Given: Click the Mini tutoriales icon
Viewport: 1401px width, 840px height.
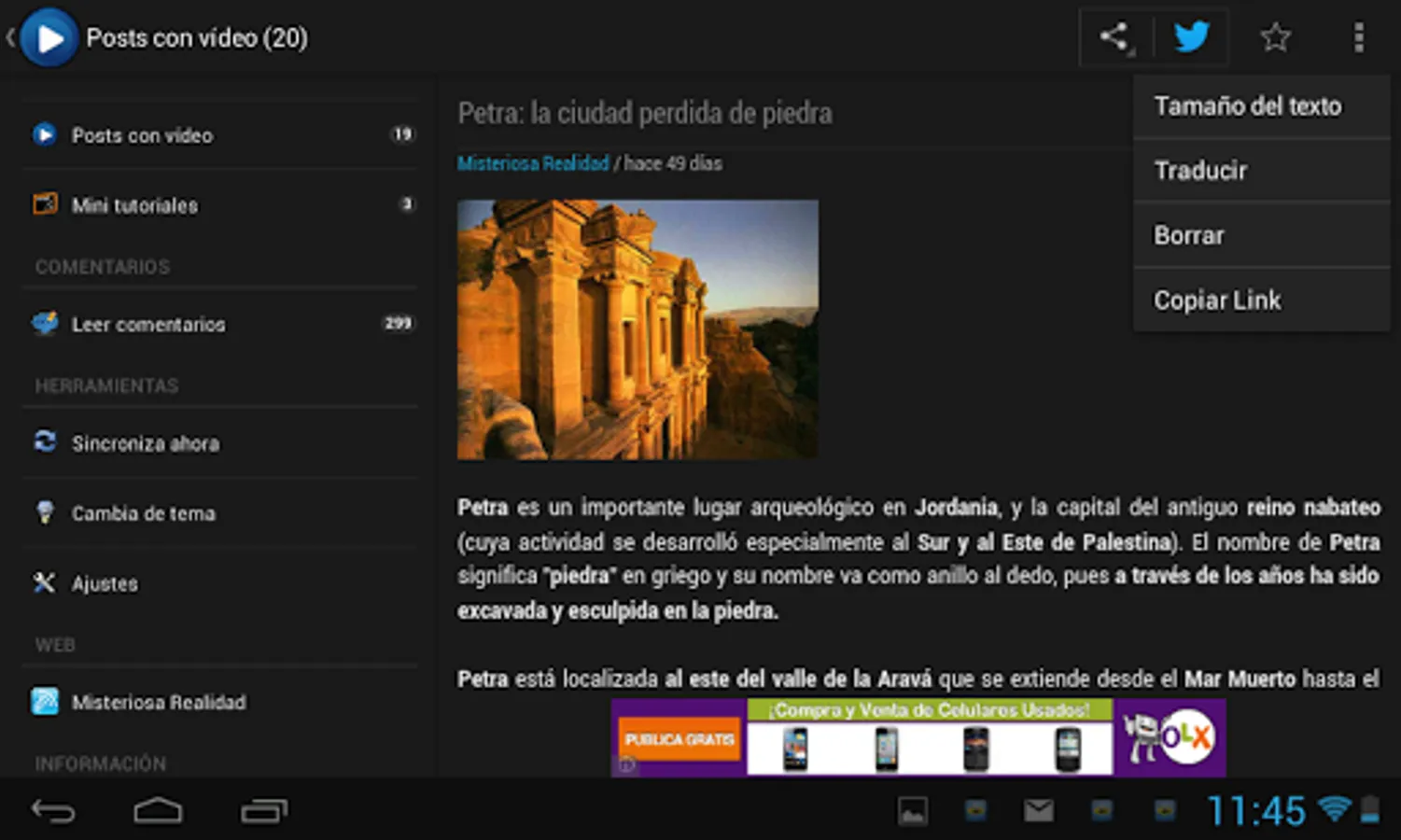Looking at the screenshot, I should tap(45, 203).
